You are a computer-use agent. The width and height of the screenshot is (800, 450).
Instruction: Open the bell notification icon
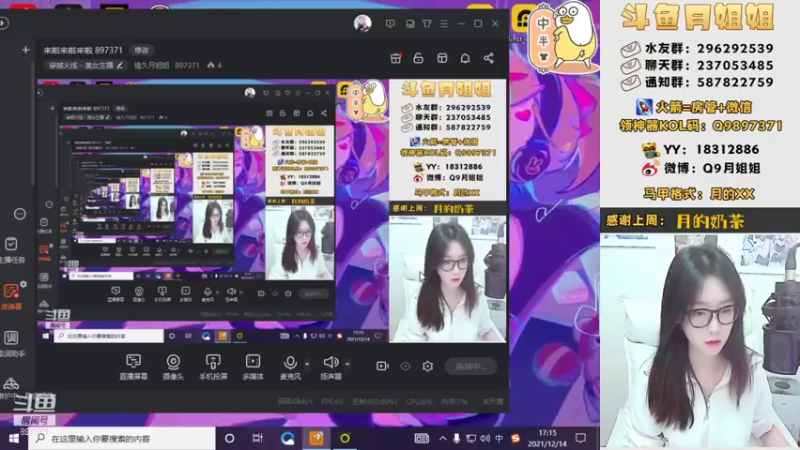[465, 58]
